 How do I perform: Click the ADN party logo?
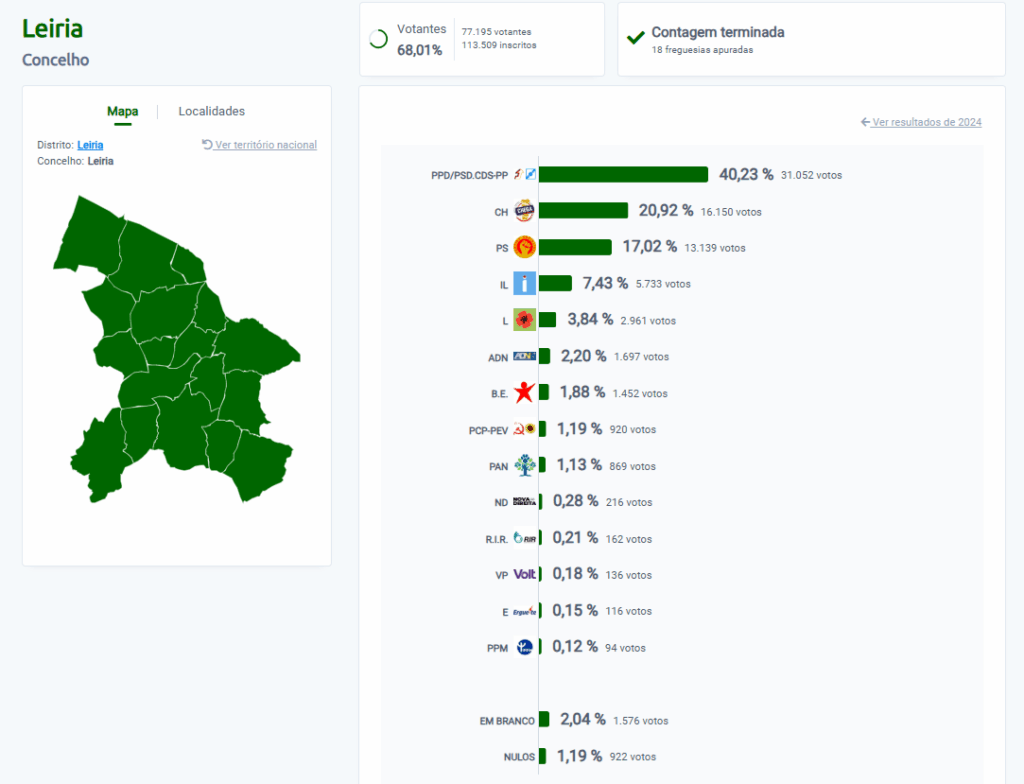click(x=524, y=356)
